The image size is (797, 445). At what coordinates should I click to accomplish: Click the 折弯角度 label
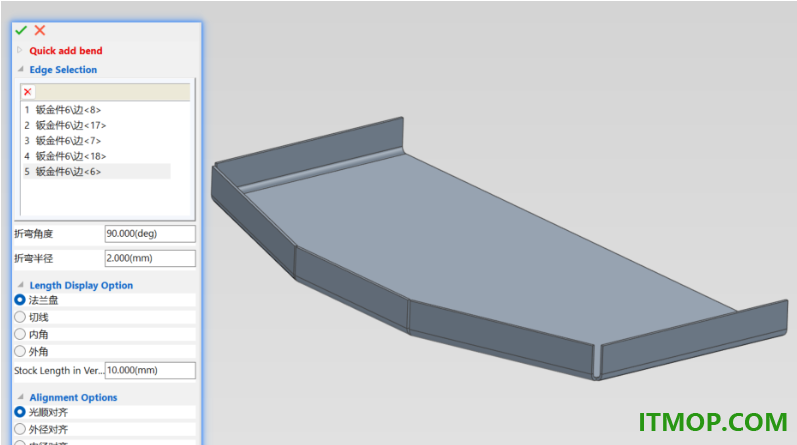click(34, 234)
